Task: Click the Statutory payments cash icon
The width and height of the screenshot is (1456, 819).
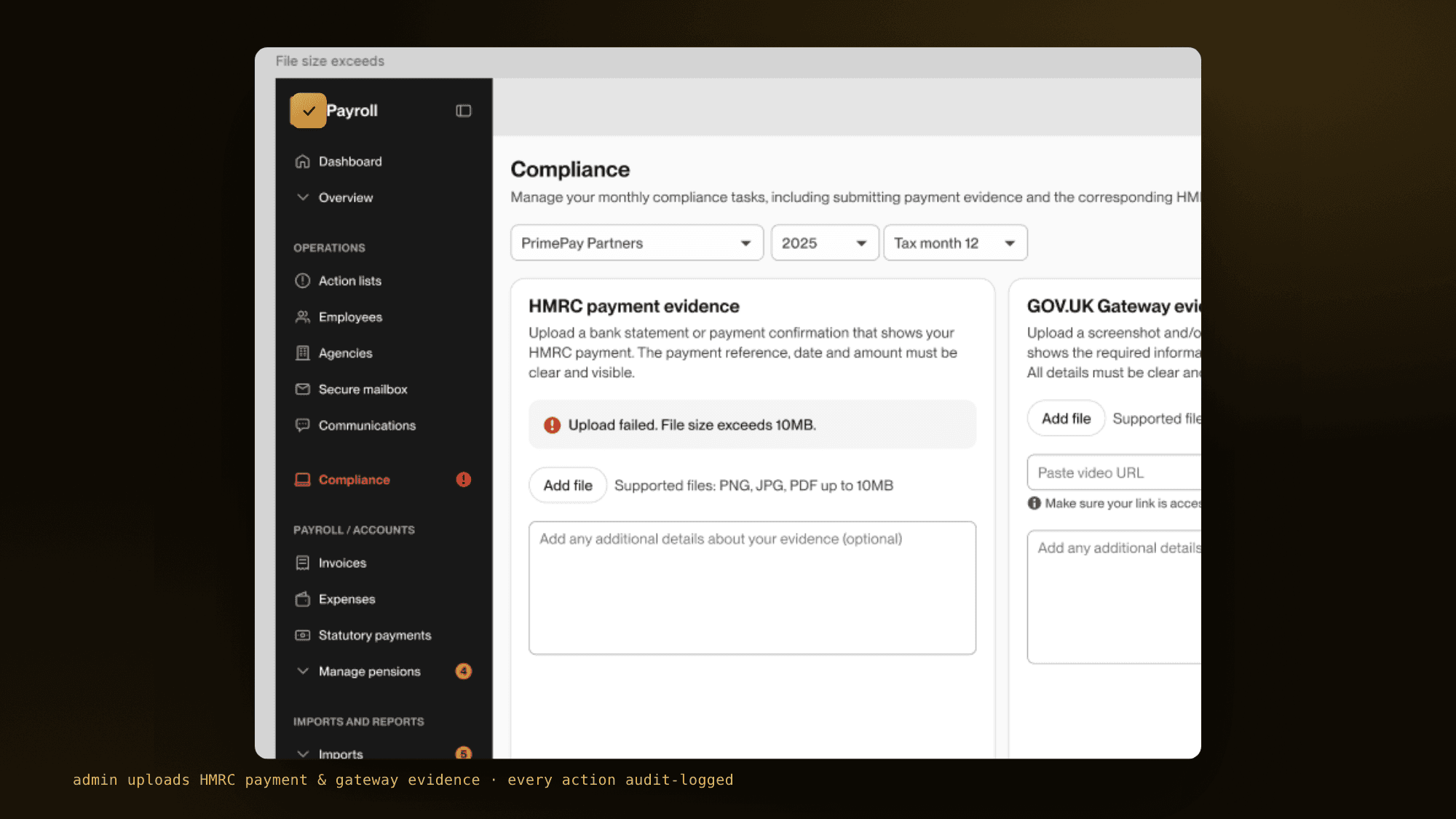Action: [303, 636]
